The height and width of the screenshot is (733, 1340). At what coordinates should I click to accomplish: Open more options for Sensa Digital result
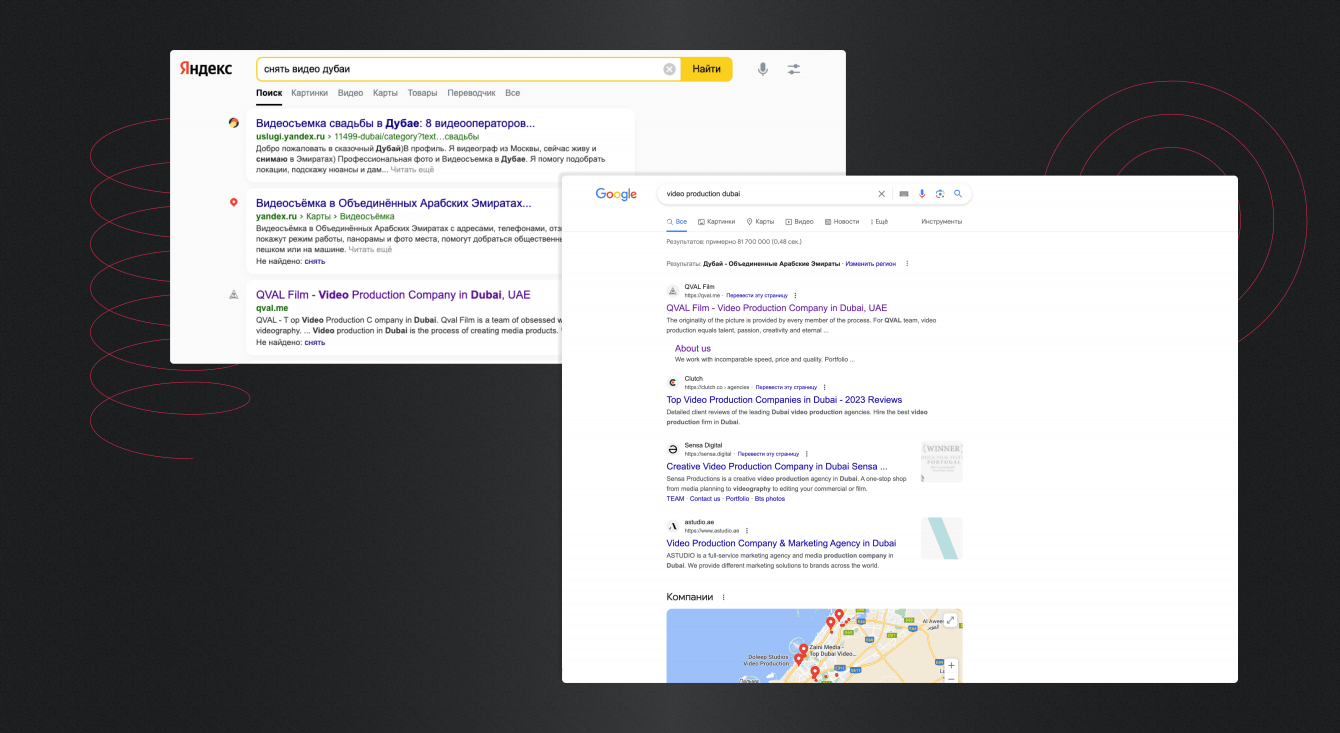[x=806, y=454]
